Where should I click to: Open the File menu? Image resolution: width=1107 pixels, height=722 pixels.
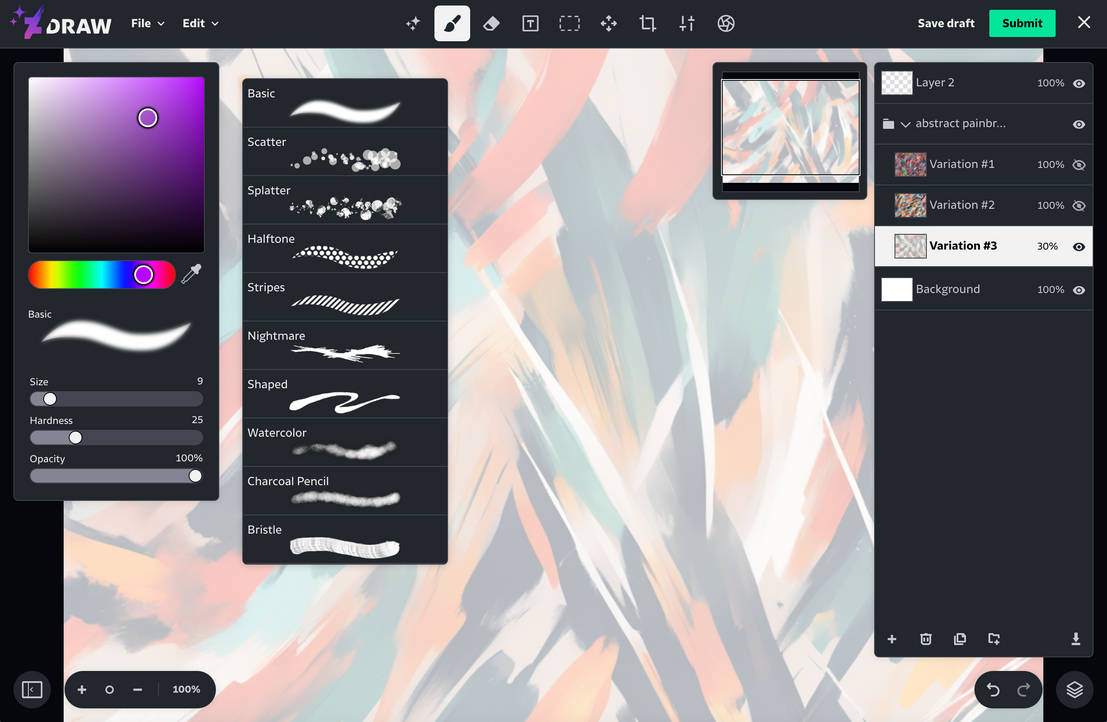pos(148,23)
